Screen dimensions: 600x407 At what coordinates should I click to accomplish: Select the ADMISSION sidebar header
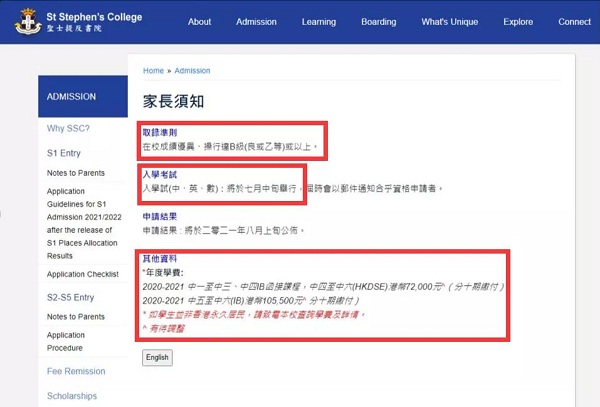(x=83, y=96)
